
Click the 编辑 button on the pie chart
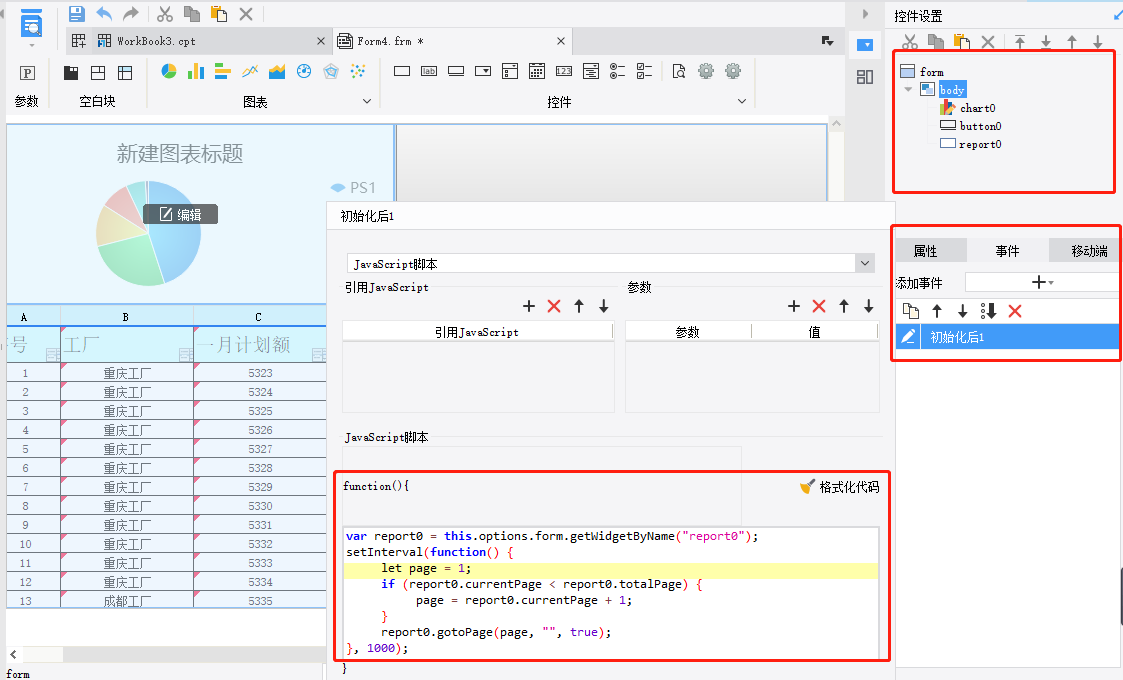(180, 214)
